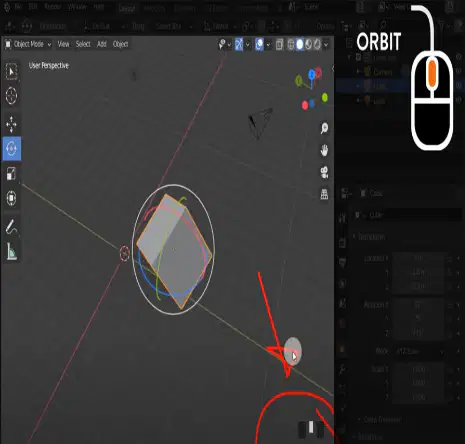465x444 pixels.
Task: Switch to rendered viewport shading
Action: pyautogui.click(x=317, y=44)
